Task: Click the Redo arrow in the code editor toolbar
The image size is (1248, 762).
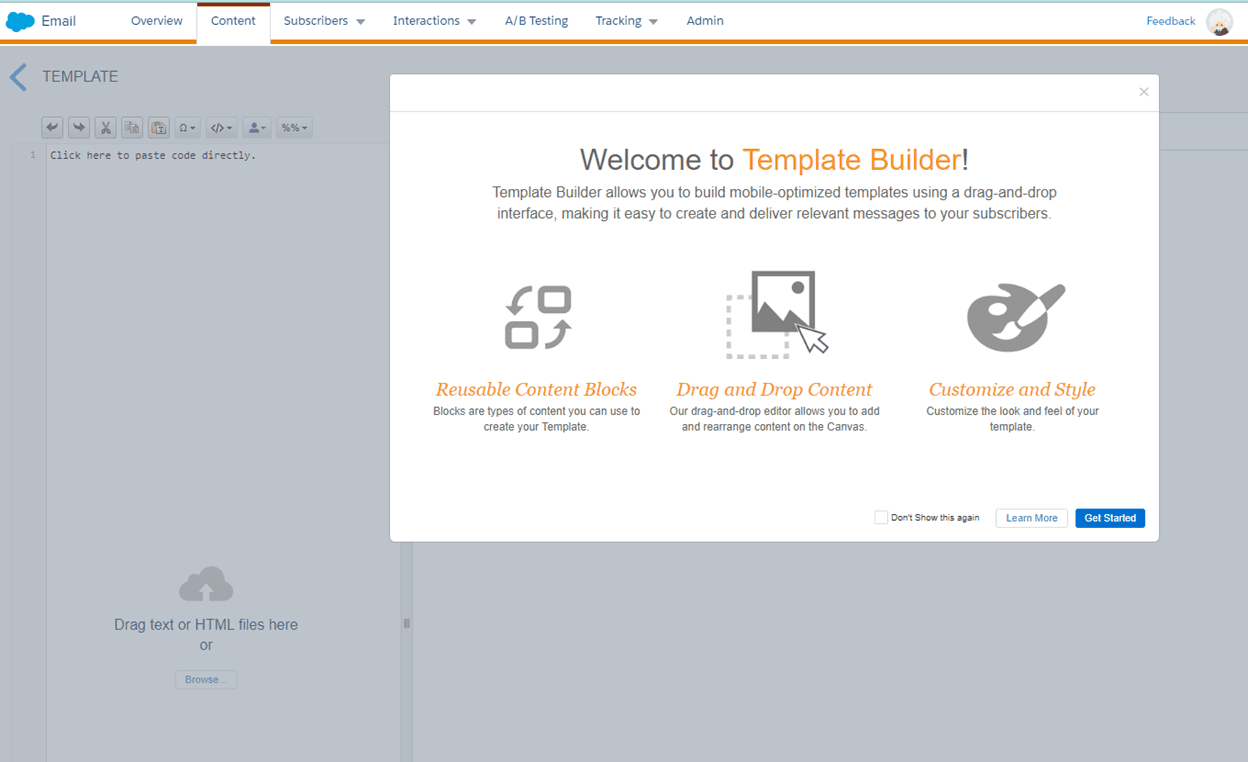Action: (78, 127)
